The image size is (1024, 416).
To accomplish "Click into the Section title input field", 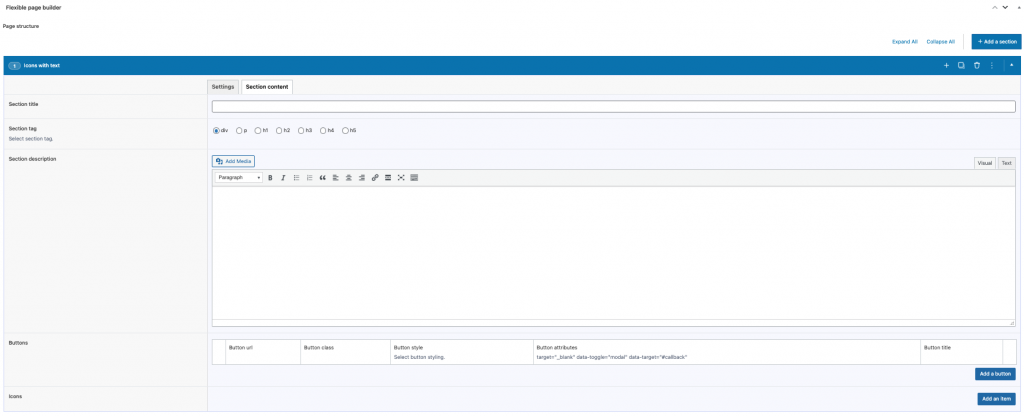I will tap(614, 106).
